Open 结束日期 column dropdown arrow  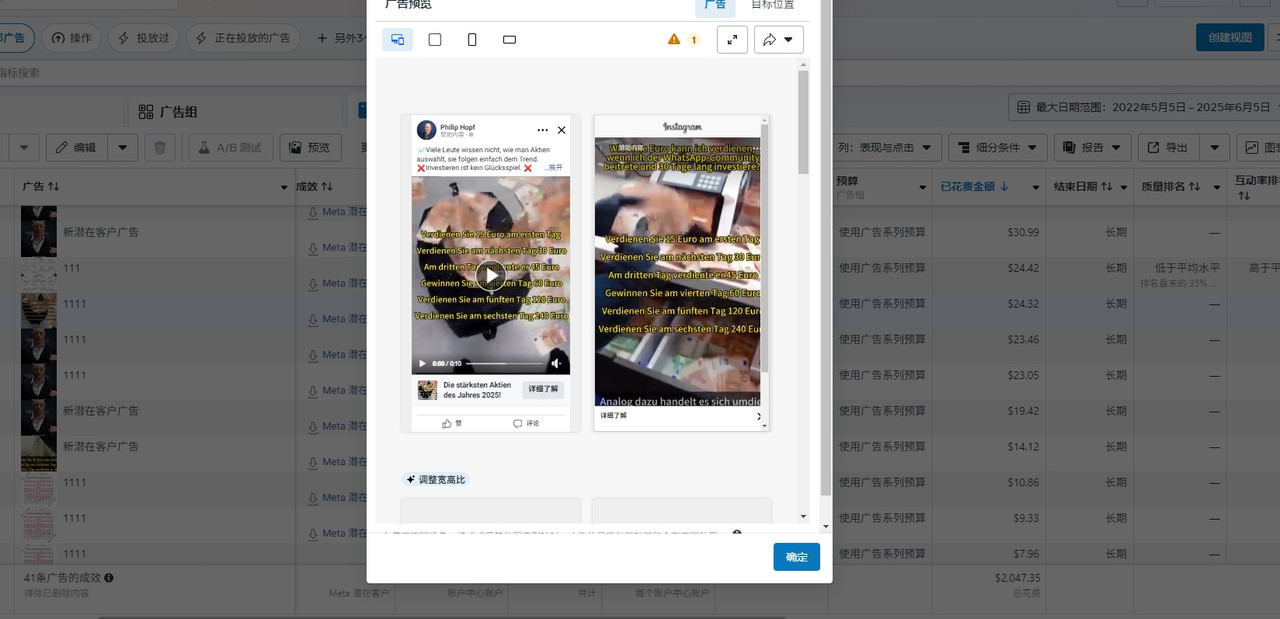coord(1124,187)
